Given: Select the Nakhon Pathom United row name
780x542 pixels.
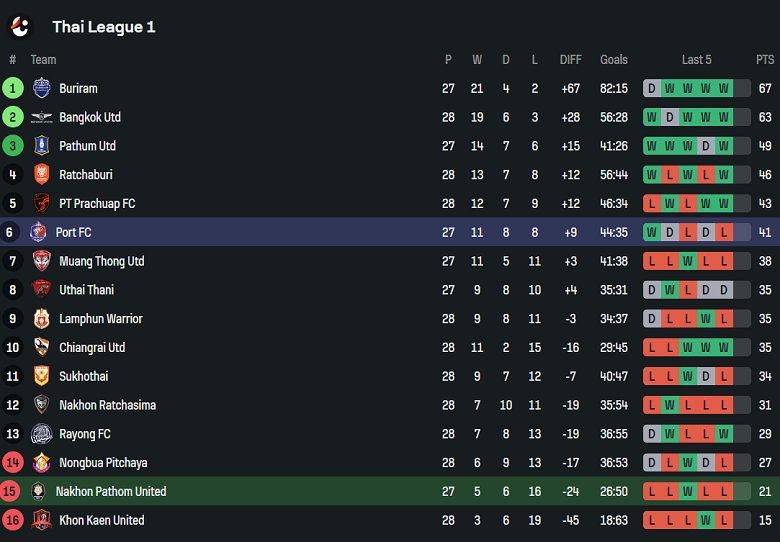Looking at the screenshot, I should [x=111, y=491].
